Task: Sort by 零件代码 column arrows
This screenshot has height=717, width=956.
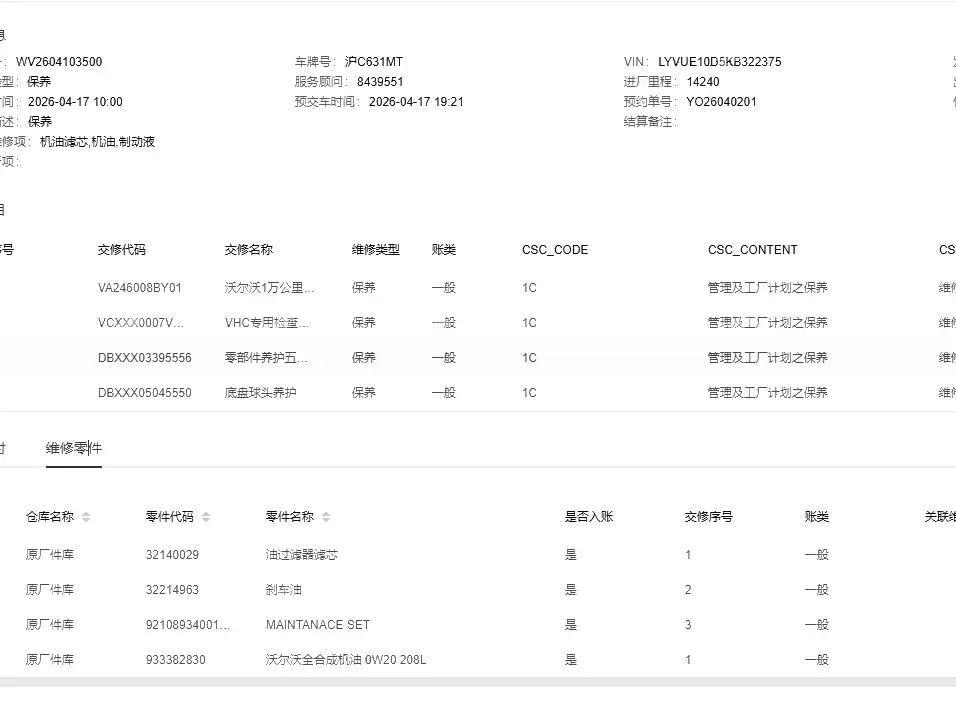Action: point(206,517)
